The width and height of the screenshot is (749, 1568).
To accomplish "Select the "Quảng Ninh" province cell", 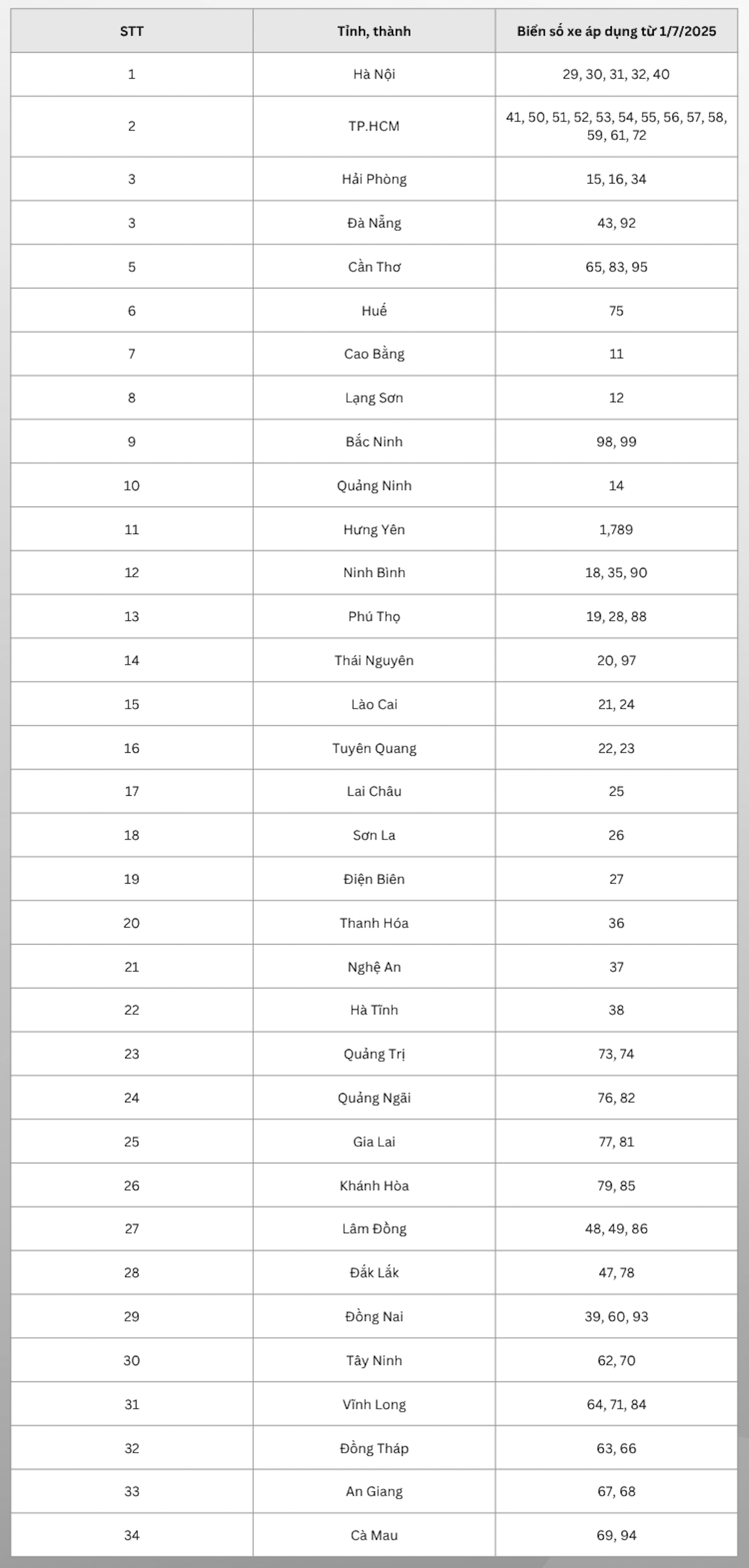I will point(374,485).
